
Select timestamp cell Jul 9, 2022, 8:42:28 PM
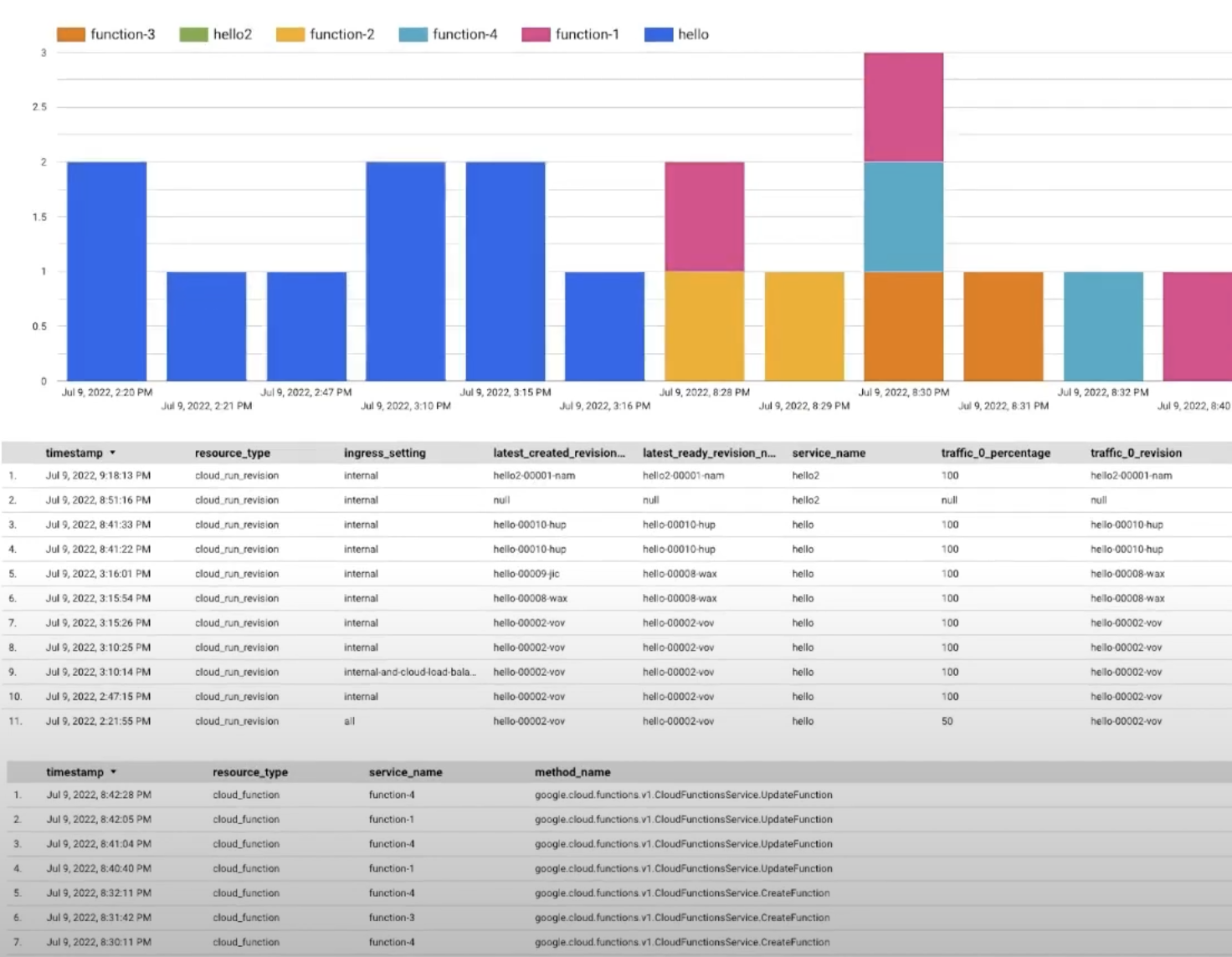(x=99, y=795)
